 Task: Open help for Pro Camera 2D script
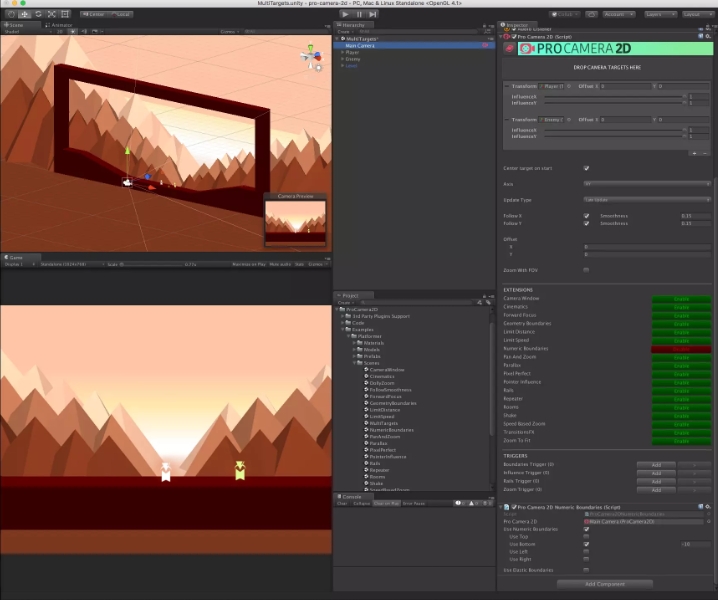point(701,36)
